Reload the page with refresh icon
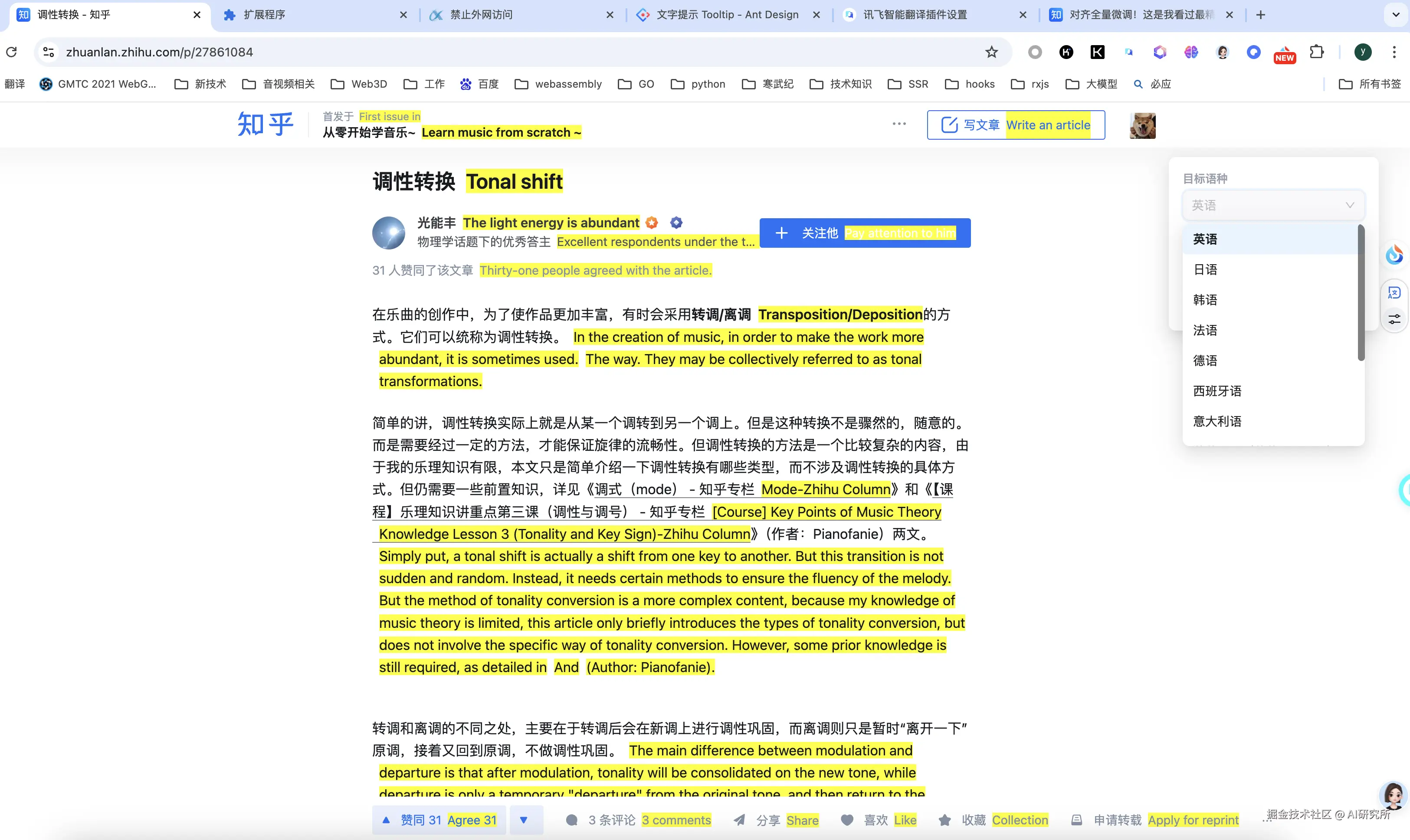The image size is (1410, 840). tap(11, 52)
